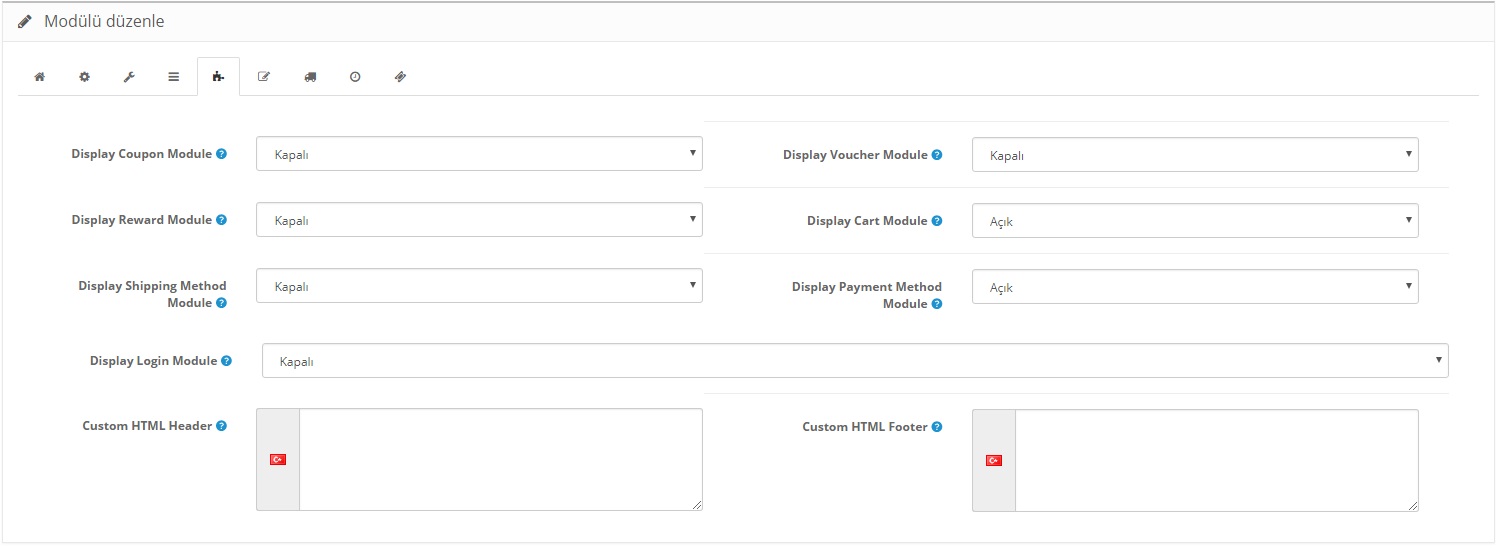Viewport: 1505px width, 558px height.
Task: Select the list bars icon tab
Action: click(x=174, y=77)
